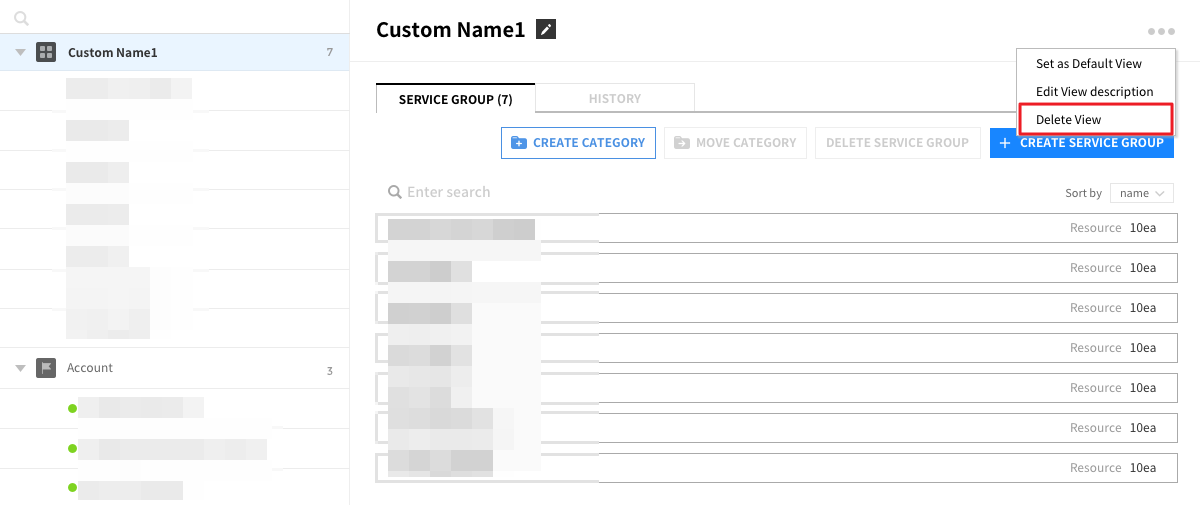This screenshot has height=505, width=1200.
Task: Collapse the Account tree section
Action: point(20,368)
